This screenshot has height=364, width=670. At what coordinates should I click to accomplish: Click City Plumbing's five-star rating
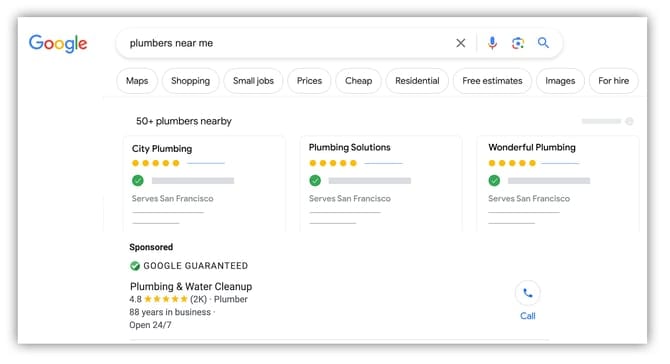(x=156, y=163)
